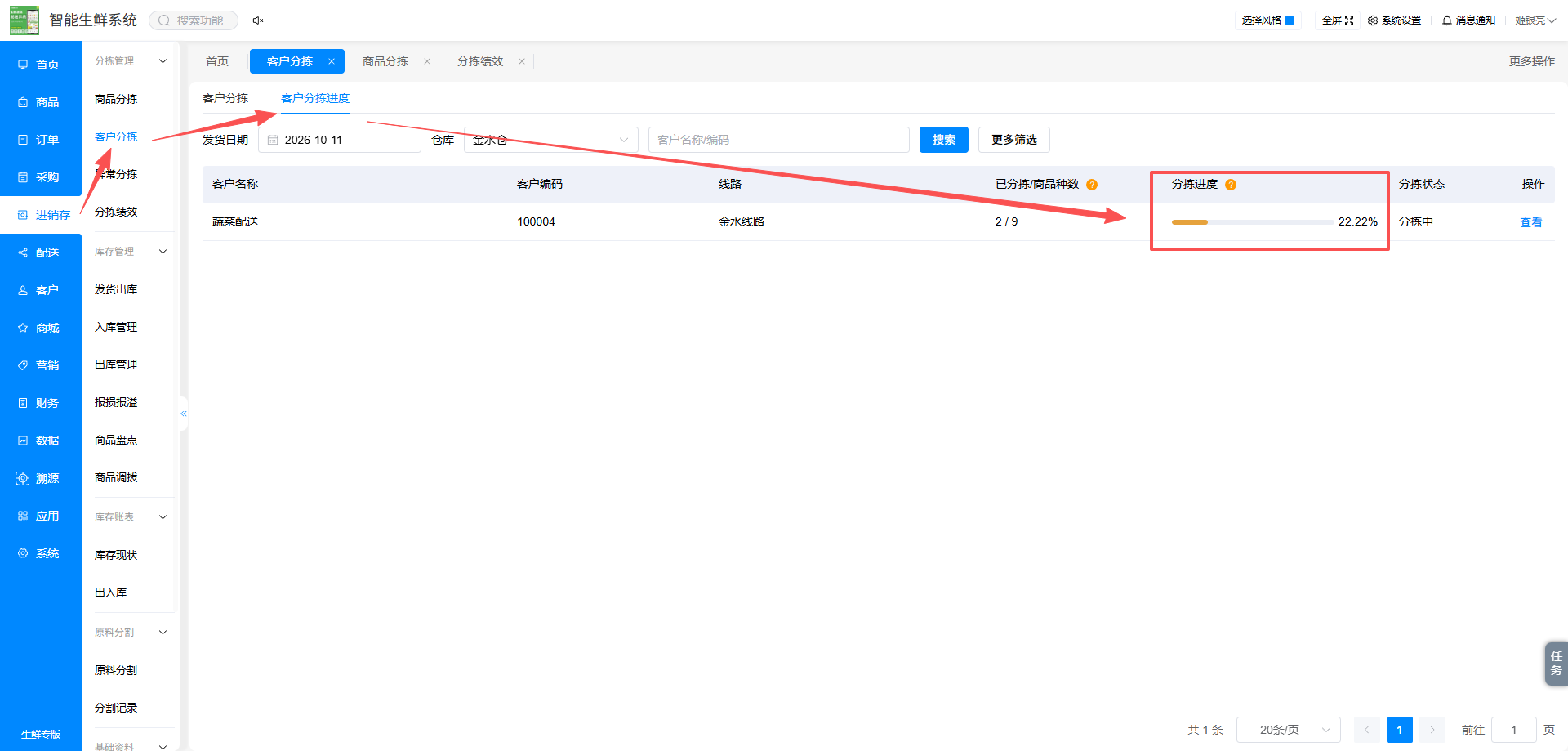Screen dimensions: 1568x751
Task: Open 发货出库 in the sidebar menu
Action: [x=116, y=289]
